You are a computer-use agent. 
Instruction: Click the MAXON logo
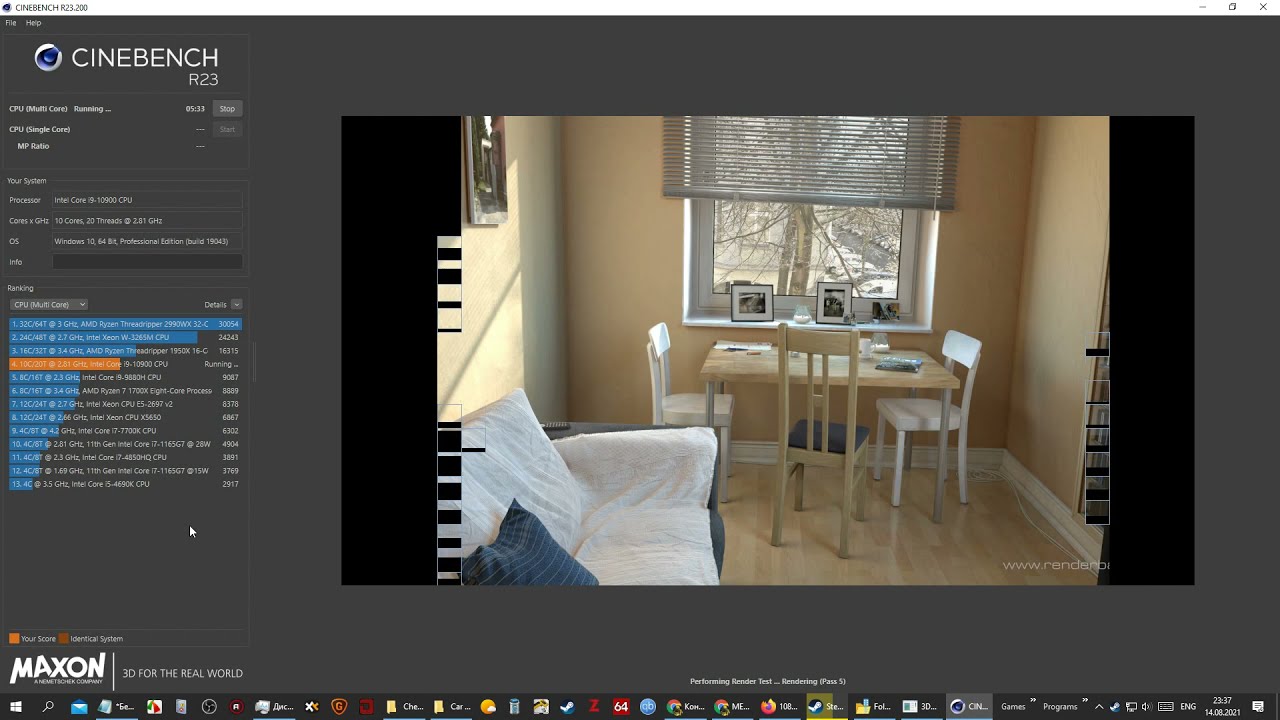57,669
